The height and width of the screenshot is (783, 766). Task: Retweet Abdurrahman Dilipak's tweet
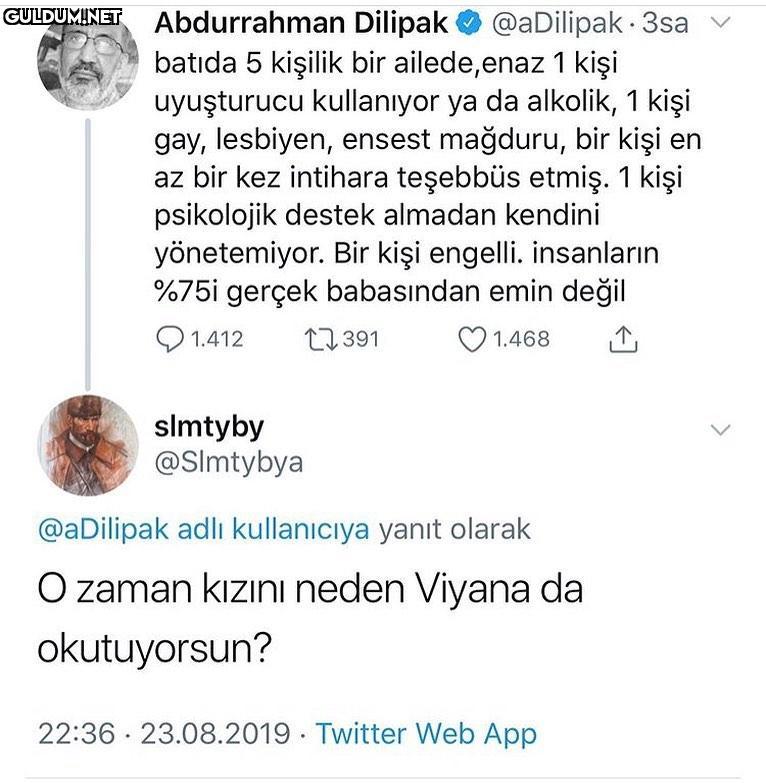click(x=318, y=340)
